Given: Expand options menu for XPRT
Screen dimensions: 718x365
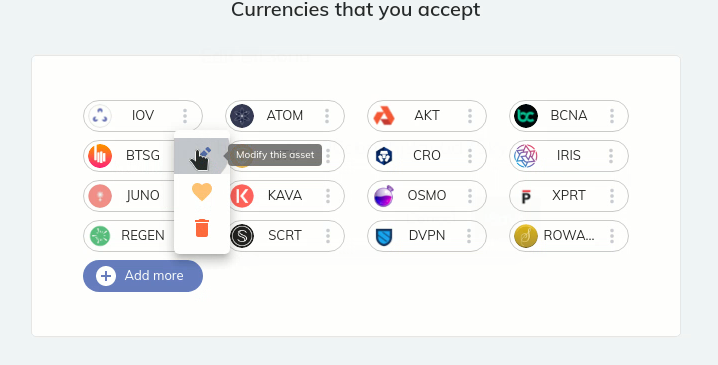Looking at the screenshot, I should click(612, 196).
